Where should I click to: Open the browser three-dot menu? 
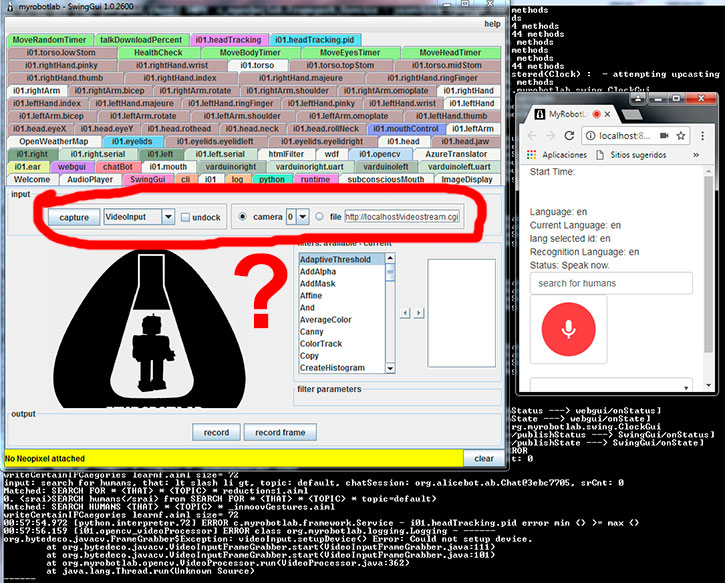pos(702,135)
